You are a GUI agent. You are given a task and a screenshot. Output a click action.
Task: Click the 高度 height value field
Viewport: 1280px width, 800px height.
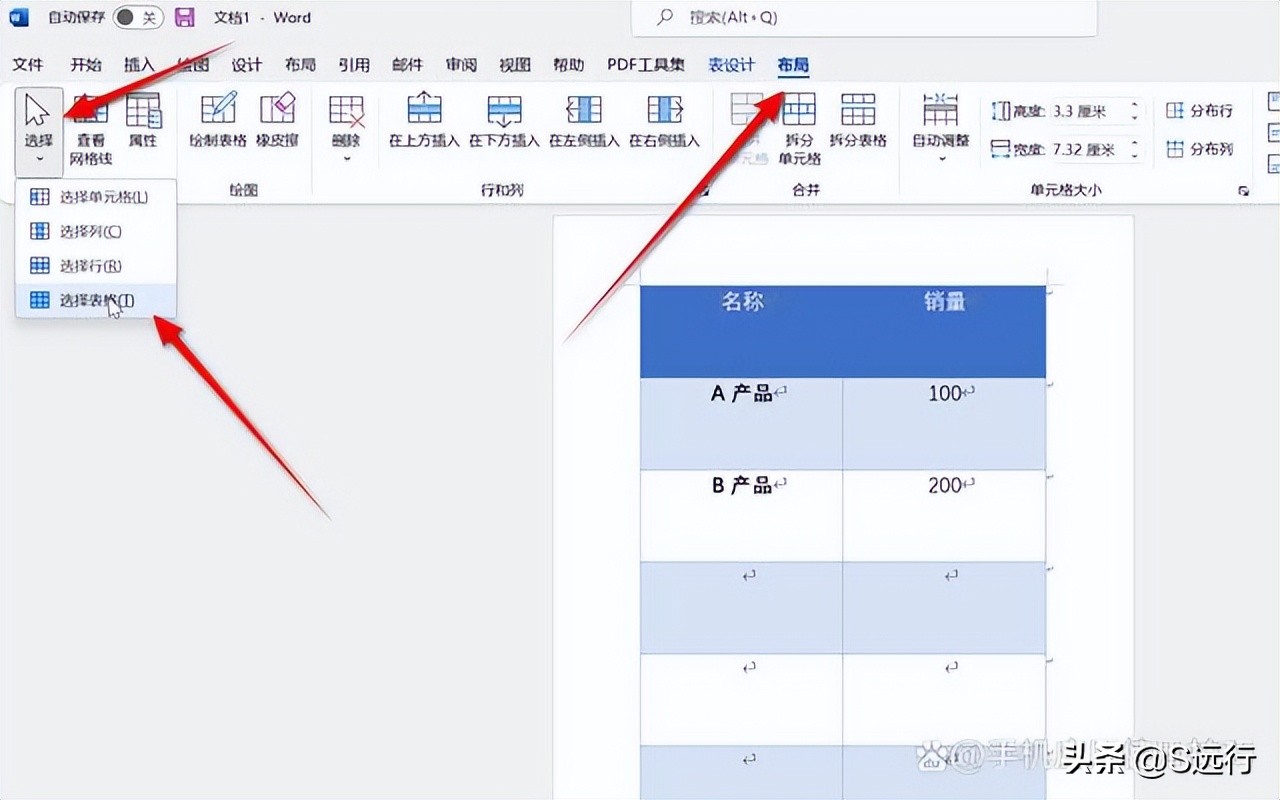click(1087, 111)
